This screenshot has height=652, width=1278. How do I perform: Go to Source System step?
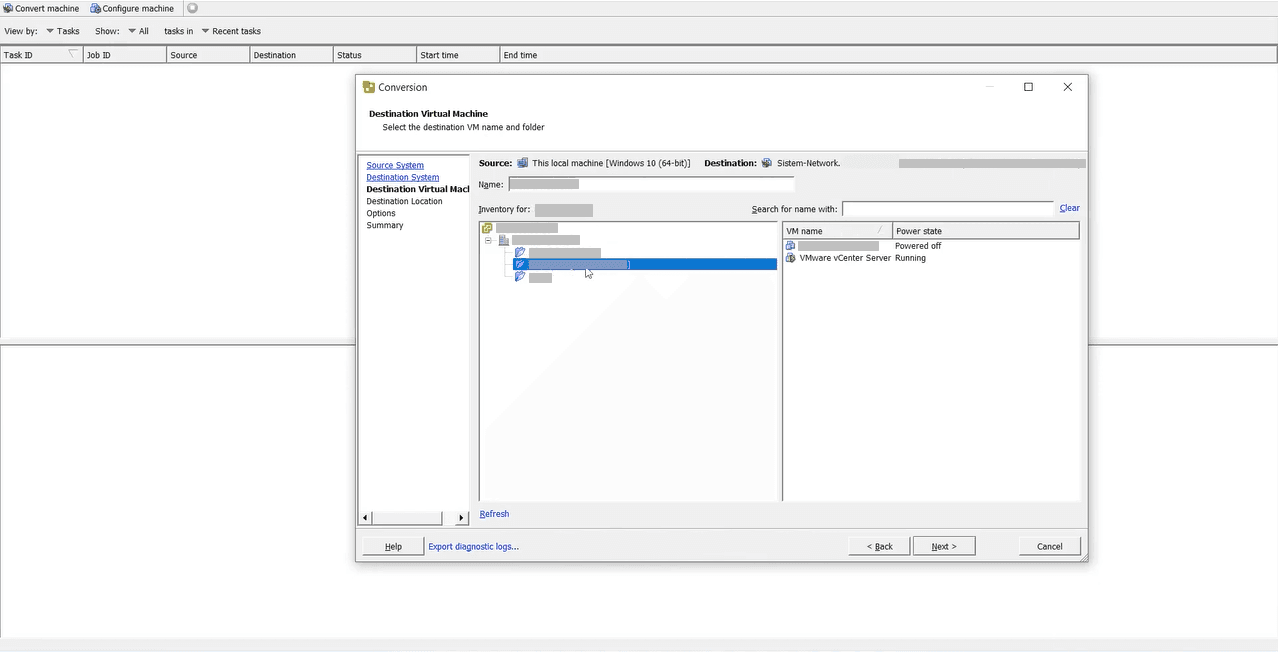coord(394,165)
